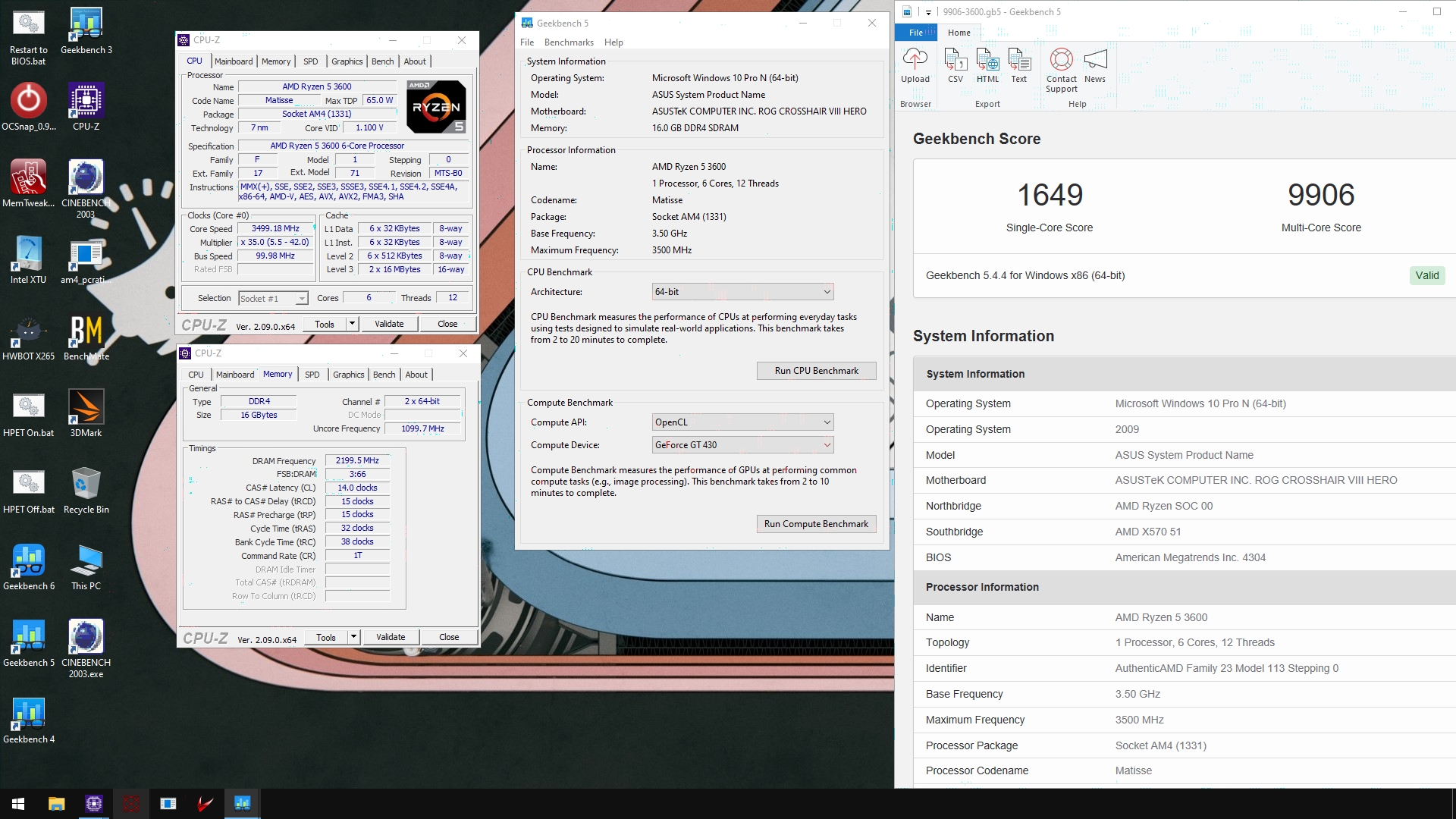This screenshot has width=1456, height=819.
Task: Click Run CPU Benchmark button
Action: [817, 371]
